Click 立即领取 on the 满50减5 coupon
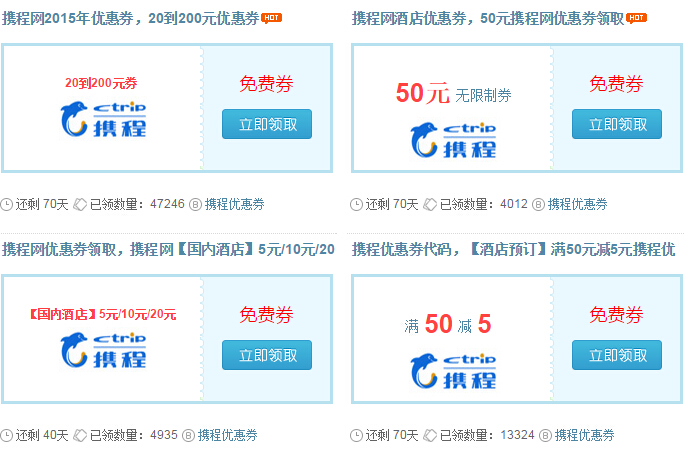Screen dimensions: 684x455 click(x=617, y=355)
